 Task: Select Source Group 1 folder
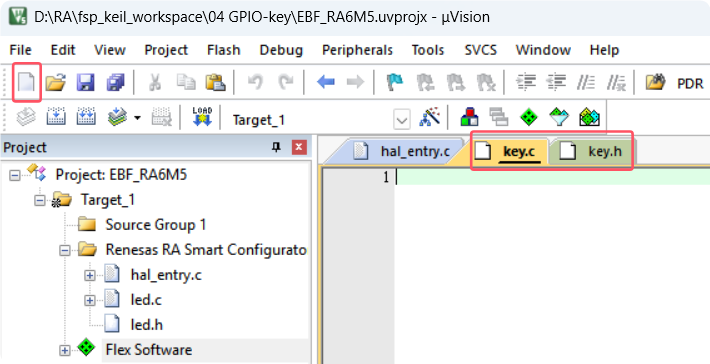tap(155, 225)
